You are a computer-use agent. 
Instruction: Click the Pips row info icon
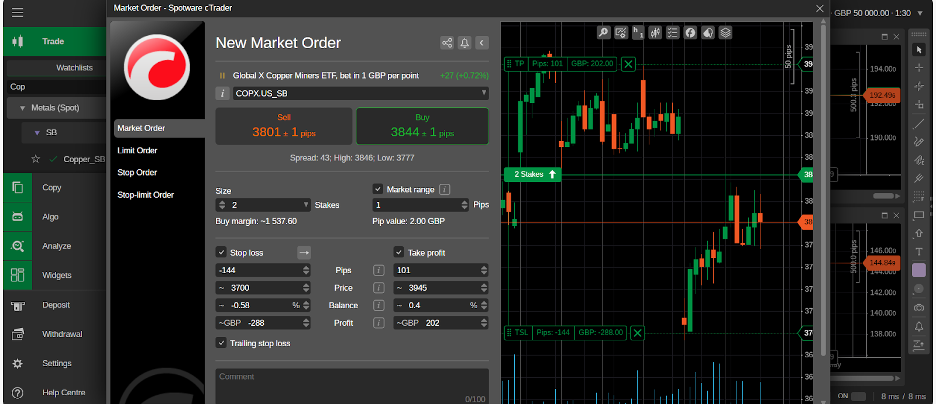point(378,270)
